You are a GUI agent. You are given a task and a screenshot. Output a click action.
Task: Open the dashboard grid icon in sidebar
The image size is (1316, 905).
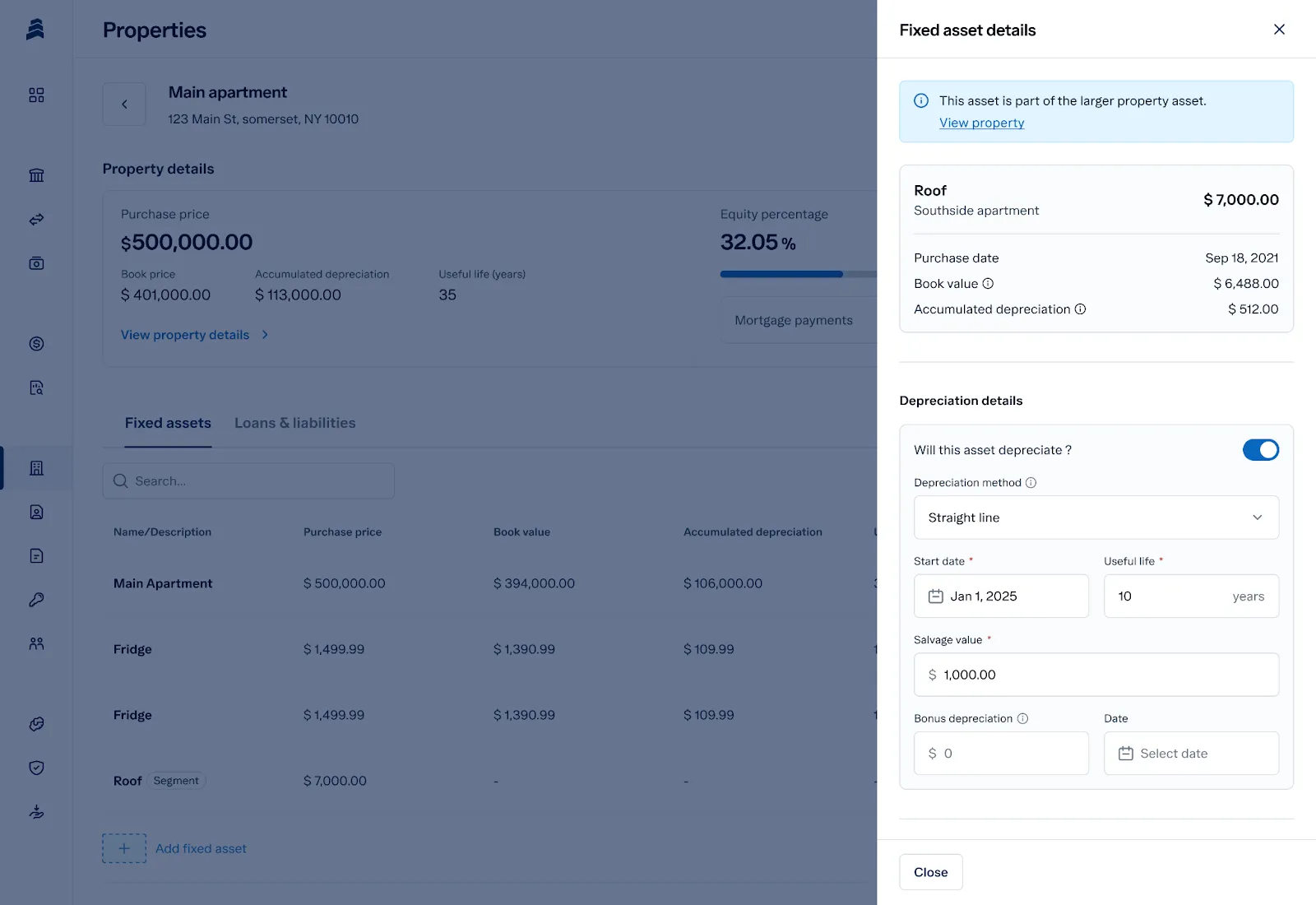[x=36, y=95]
